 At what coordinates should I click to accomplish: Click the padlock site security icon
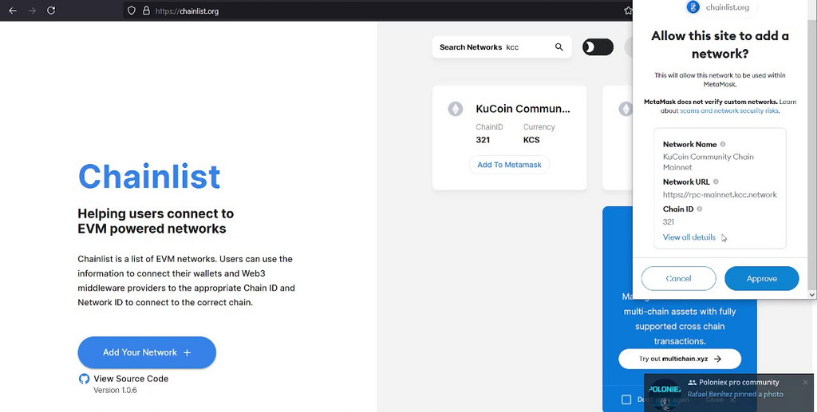click(x=146, y=10)
